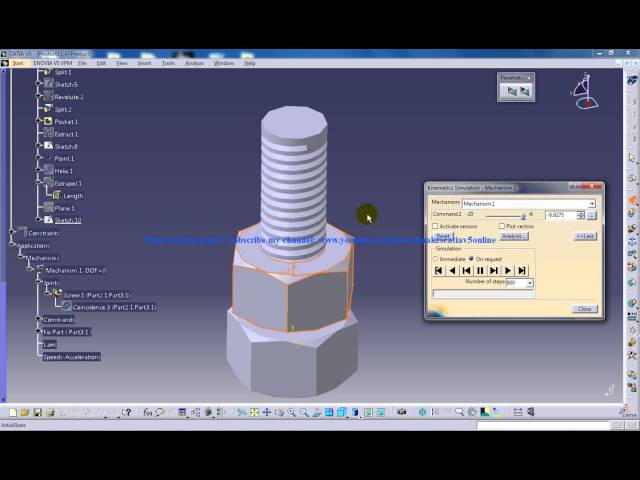Click the Hide/Show icon

pos(368,412)
